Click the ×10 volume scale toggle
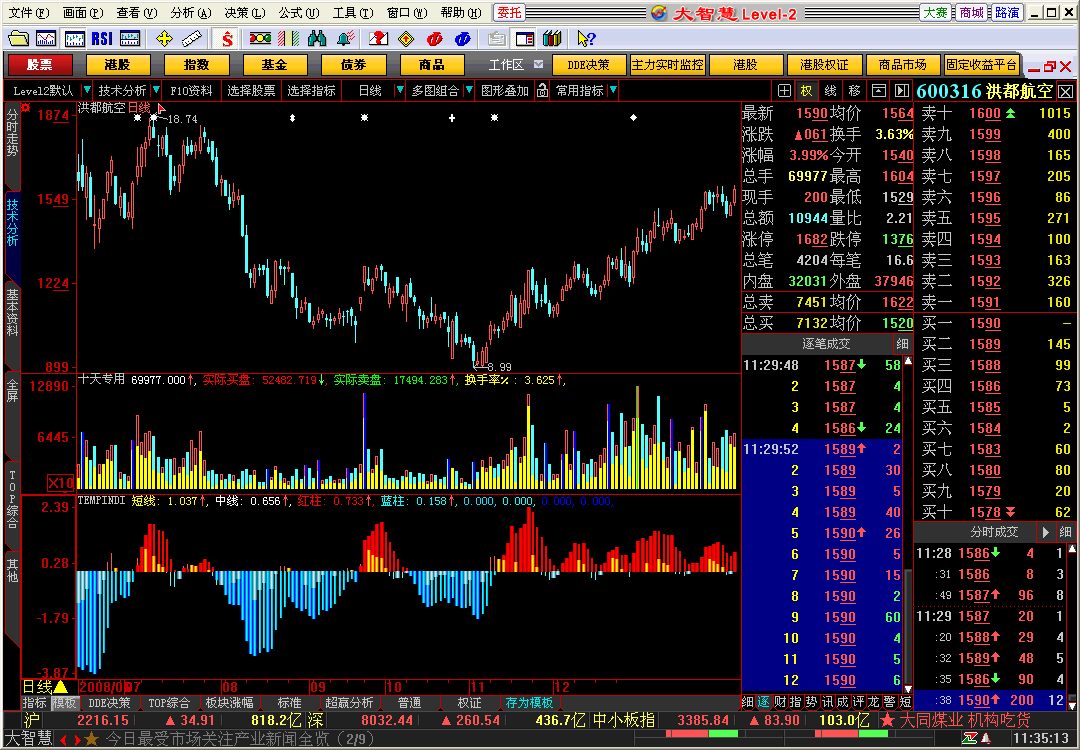This screenshot has height=750, width=1080. [60, 482]
